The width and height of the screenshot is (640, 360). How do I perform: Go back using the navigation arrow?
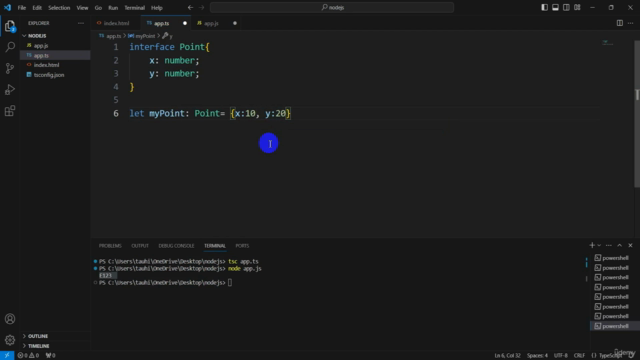[190, 7]
